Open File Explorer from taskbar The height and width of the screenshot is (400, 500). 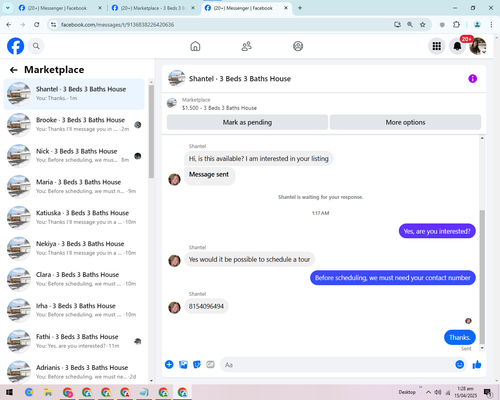tap(48, 392)
